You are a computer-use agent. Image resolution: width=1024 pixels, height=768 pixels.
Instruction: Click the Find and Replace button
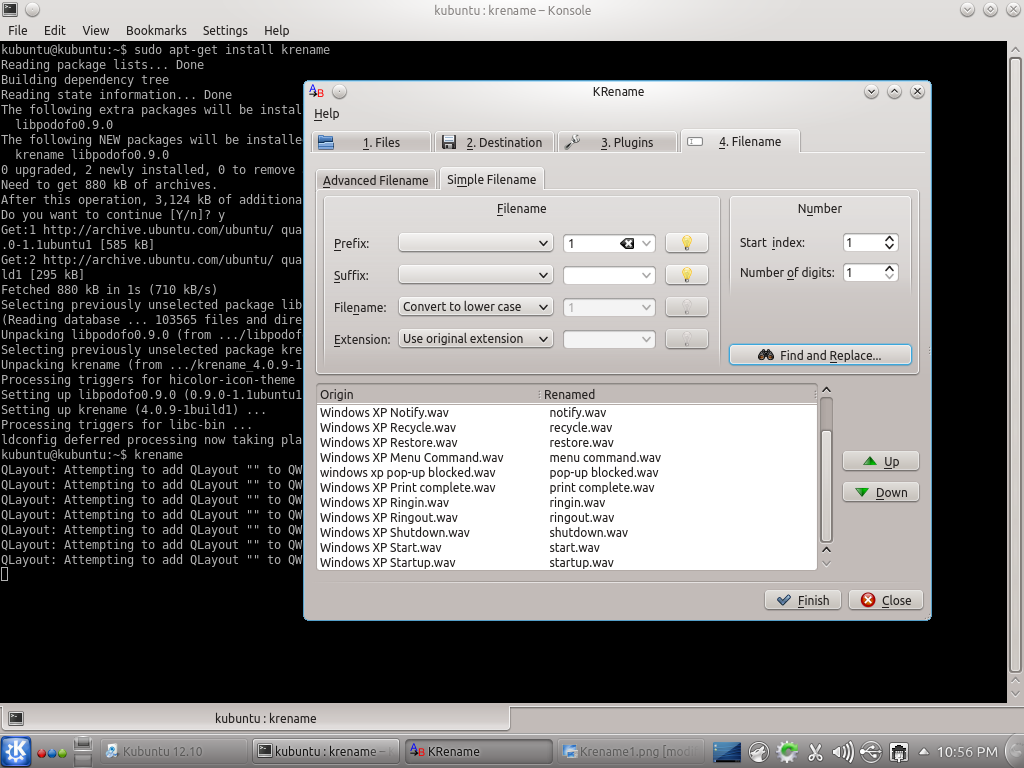click(x=820, y=355)
